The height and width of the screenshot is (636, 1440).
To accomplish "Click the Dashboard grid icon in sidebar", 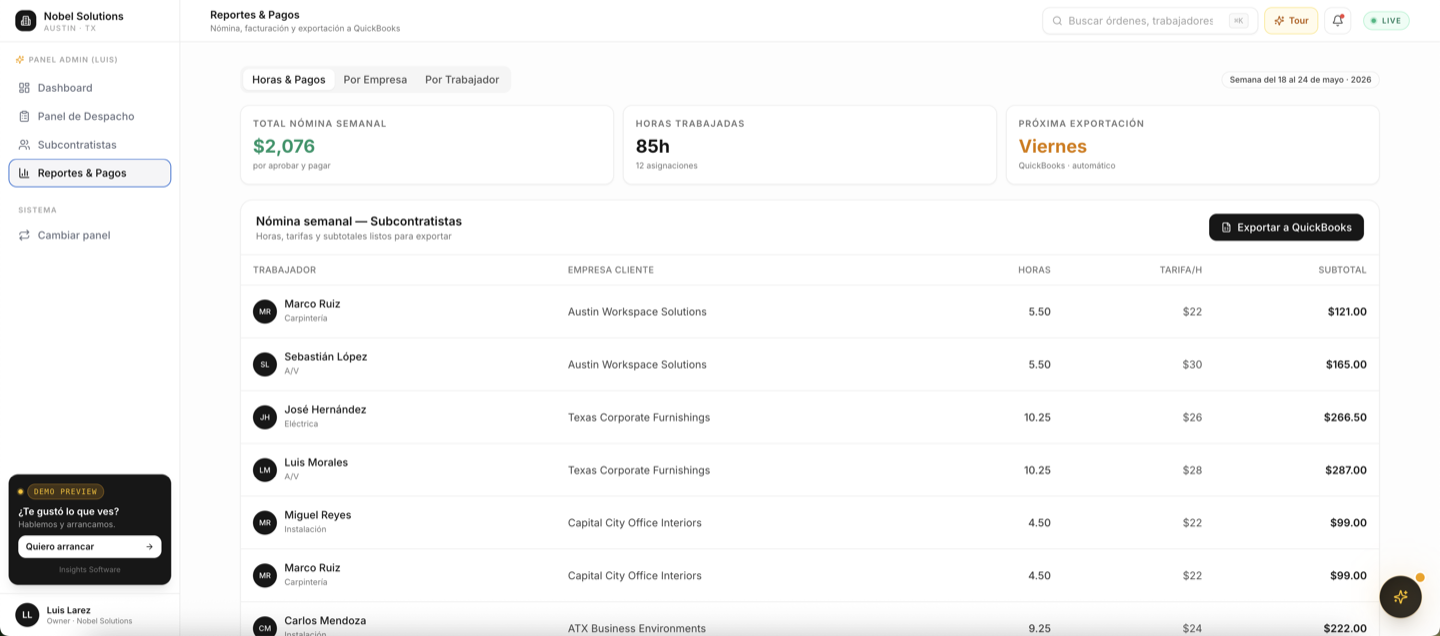I will pyautogui.click(x=24, y=88).
